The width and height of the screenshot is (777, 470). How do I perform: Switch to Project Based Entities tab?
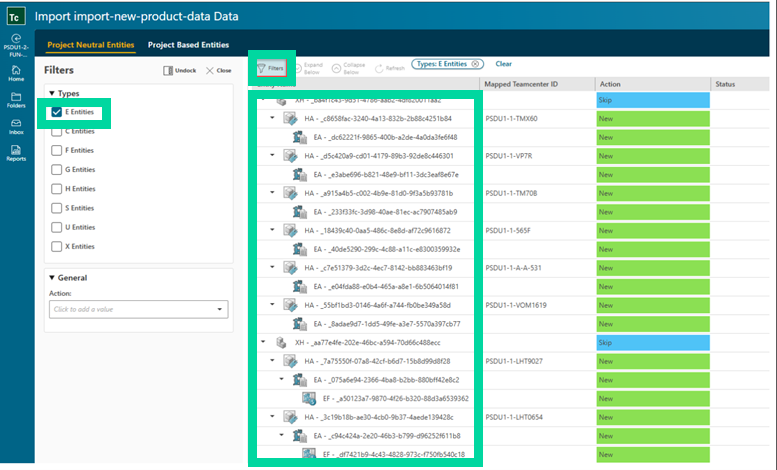[x=188, y=45]
